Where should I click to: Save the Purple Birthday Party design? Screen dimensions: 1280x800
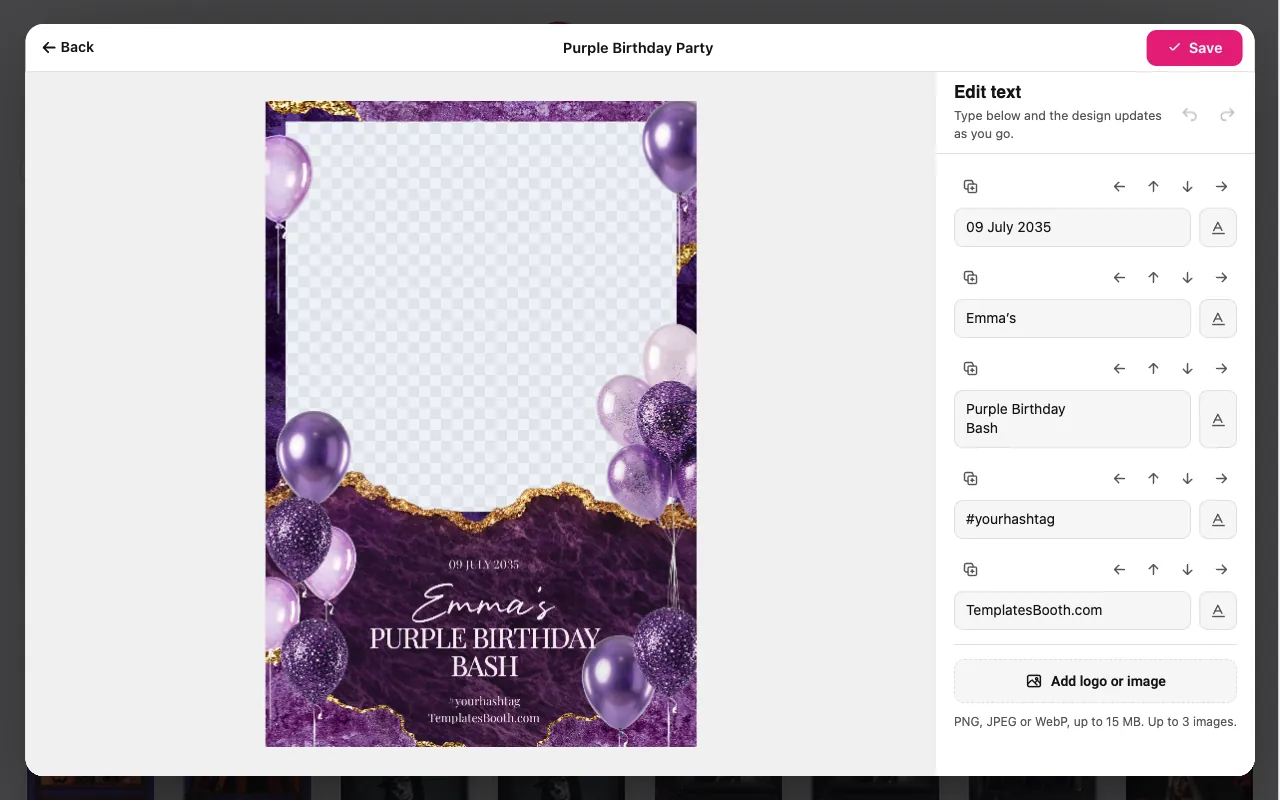click(x=1194, y=48)
